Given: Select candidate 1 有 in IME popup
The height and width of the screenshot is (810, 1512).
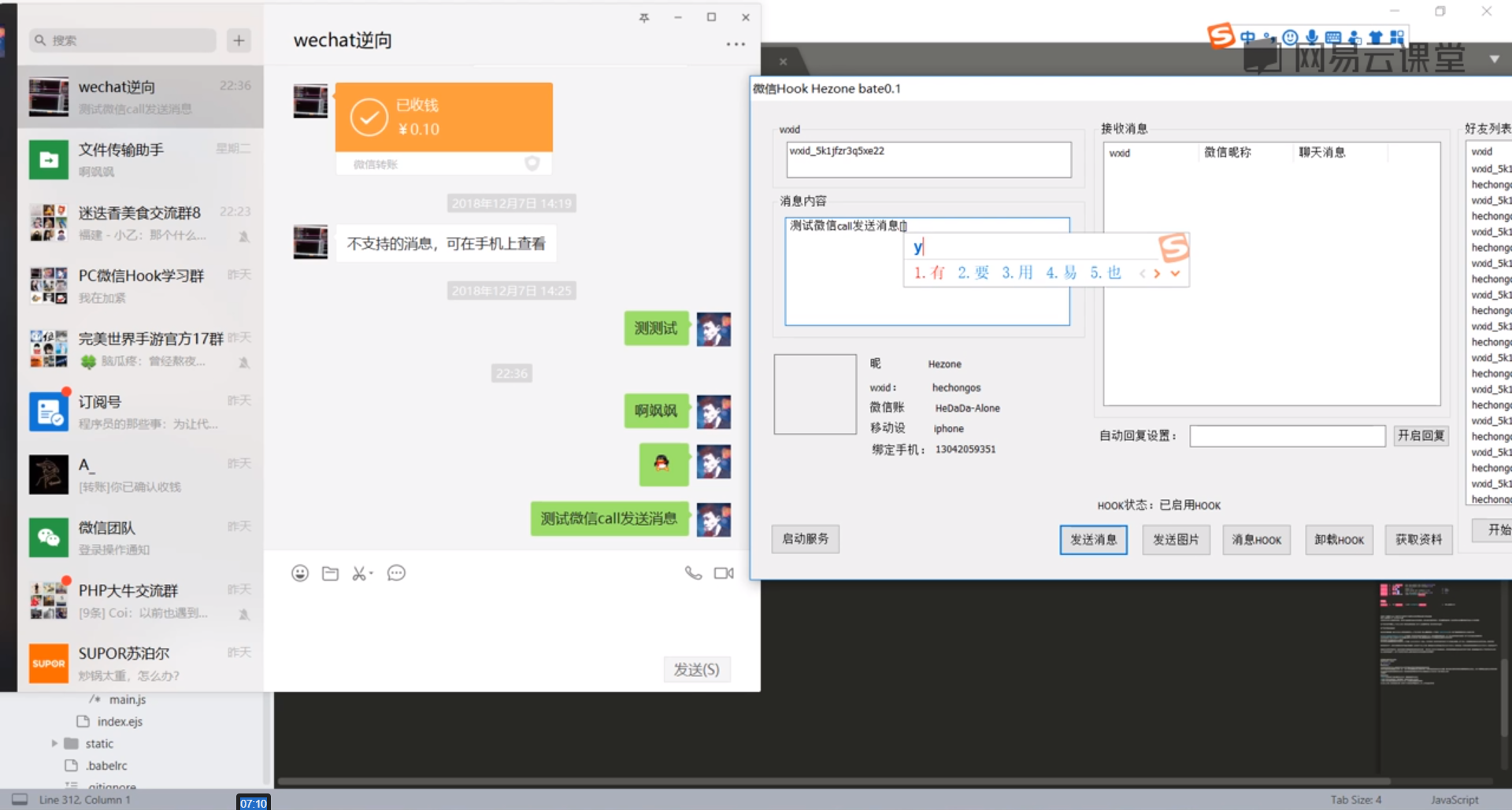Looking at the screenshot, I should pyautogui.click(x=929, y=272).
